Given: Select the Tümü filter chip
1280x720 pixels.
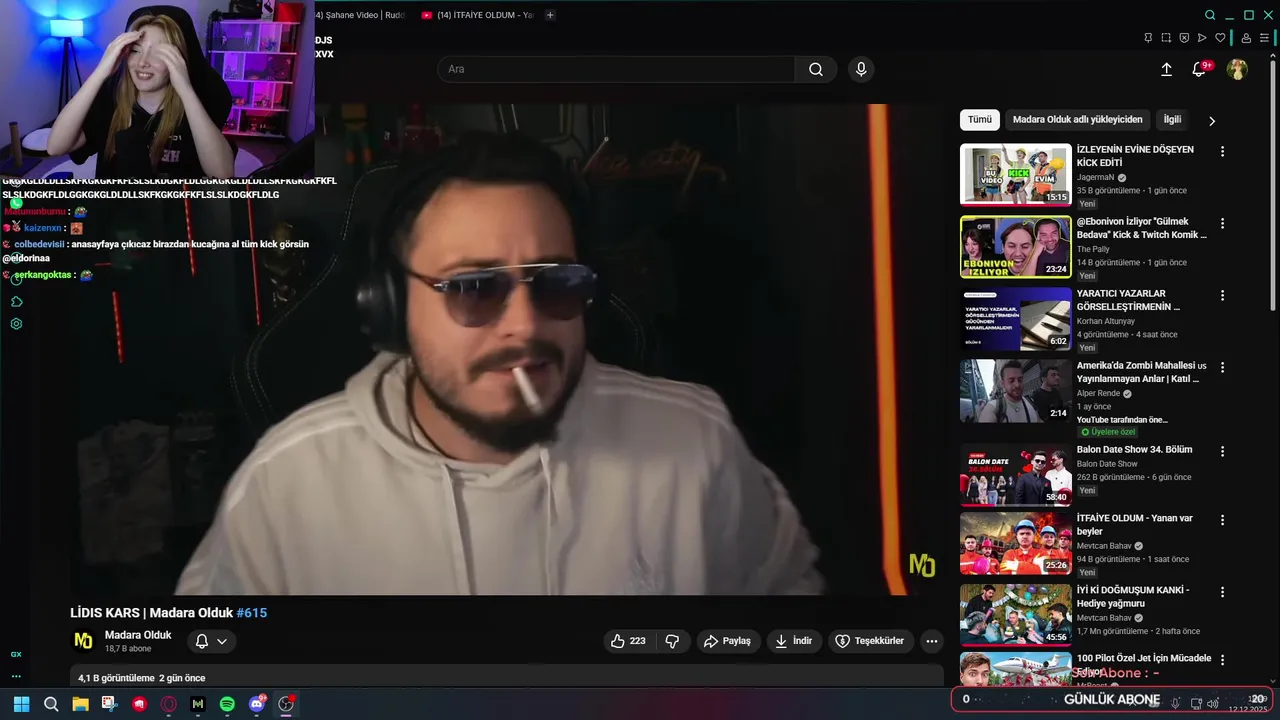Looking at the screenshot, I should point(980,119).
